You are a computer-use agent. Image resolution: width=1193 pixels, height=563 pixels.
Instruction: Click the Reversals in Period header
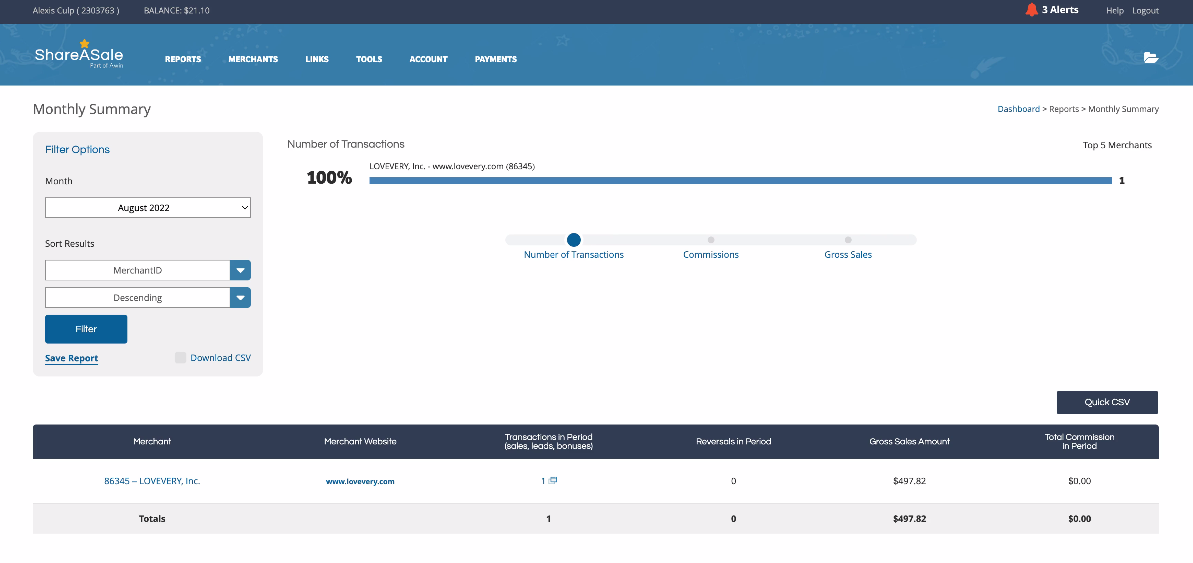[733, 441]
